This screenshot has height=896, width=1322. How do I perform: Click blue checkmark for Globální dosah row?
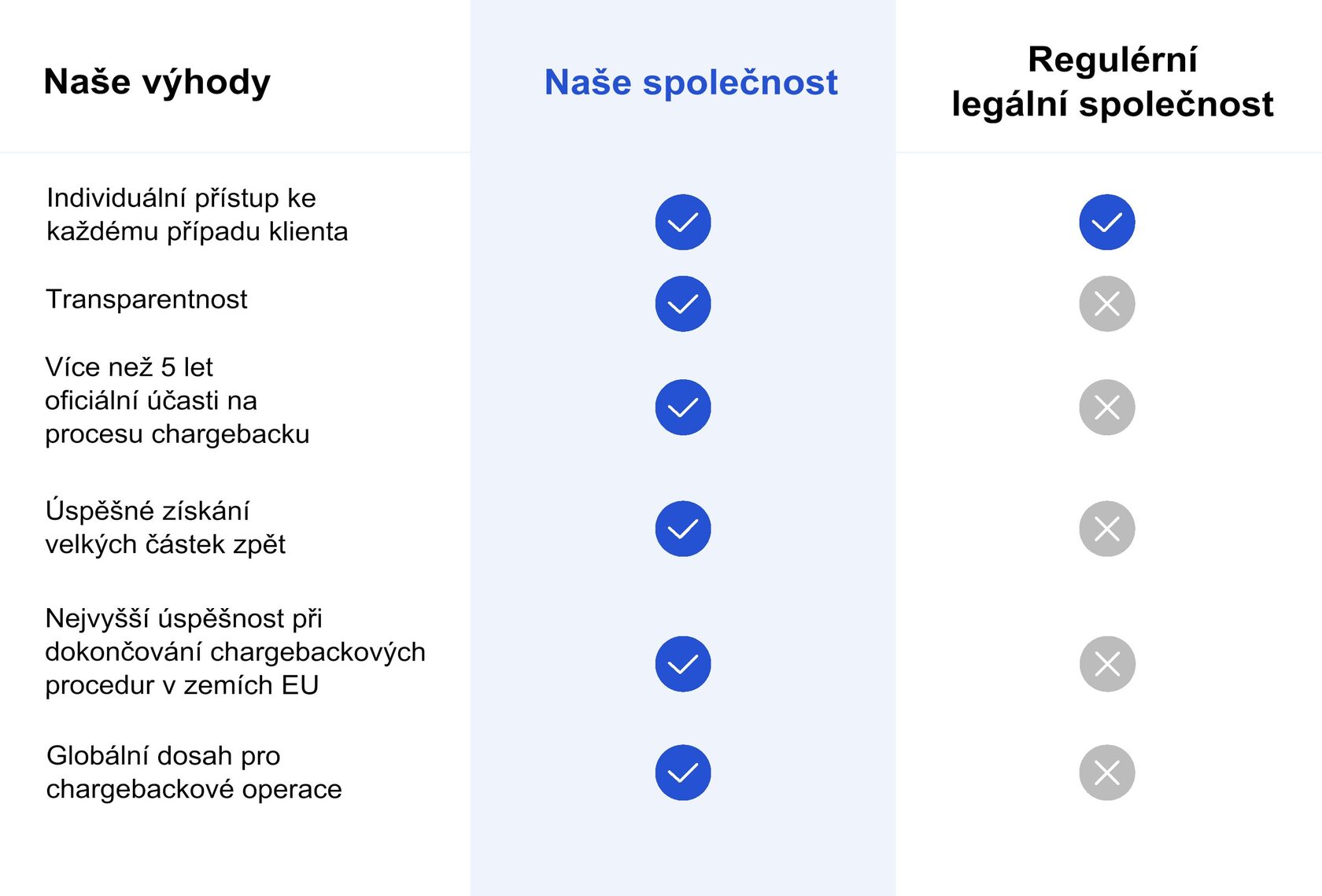click(x=682, y=772)
